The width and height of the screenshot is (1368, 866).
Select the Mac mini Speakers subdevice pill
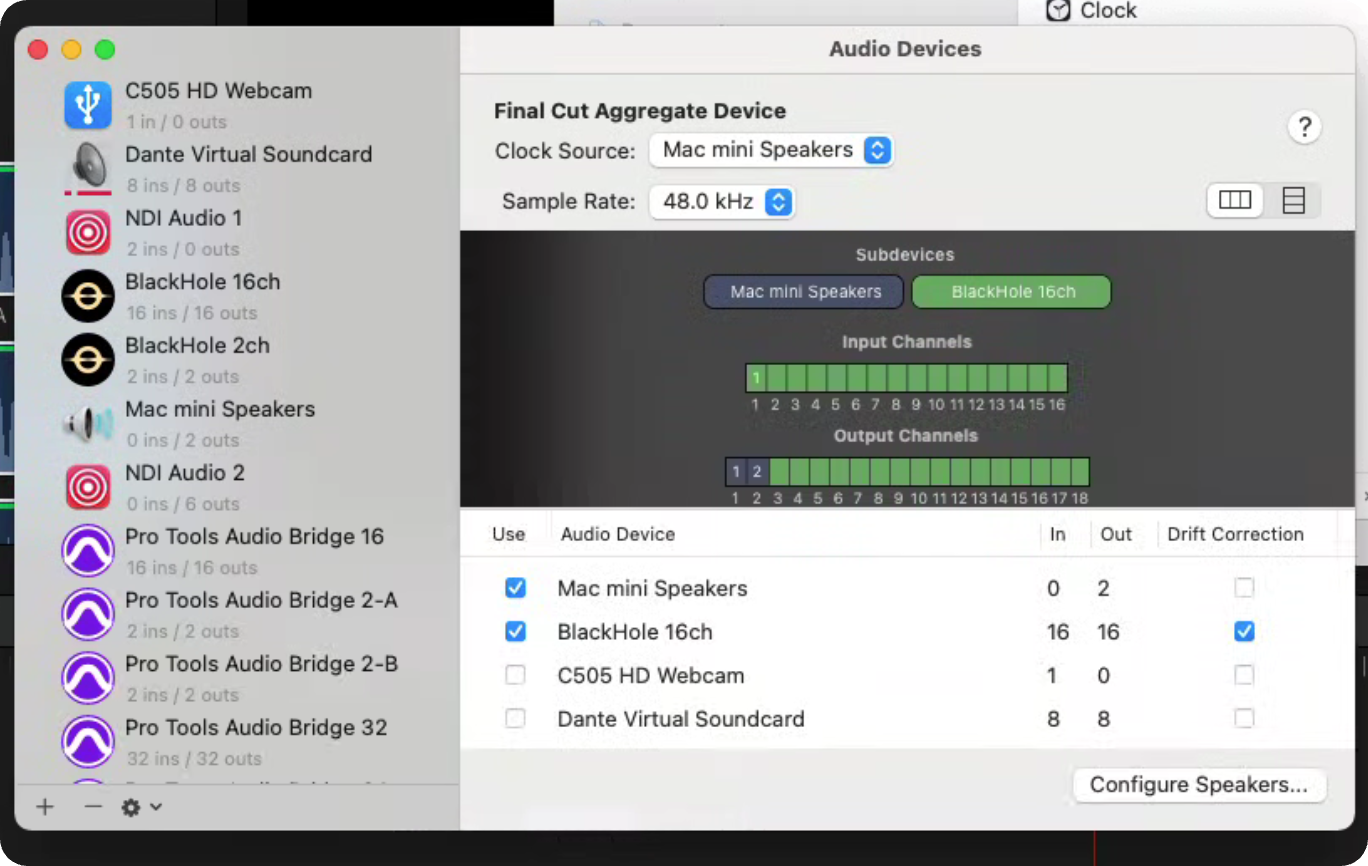(x=806, y=292)
